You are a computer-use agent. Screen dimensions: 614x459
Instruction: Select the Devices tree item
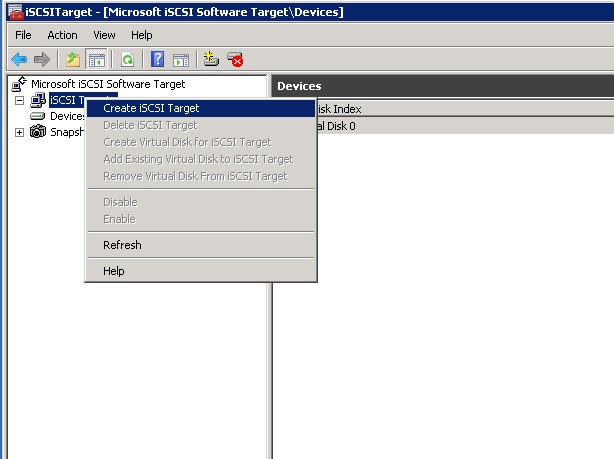point(67,116)
